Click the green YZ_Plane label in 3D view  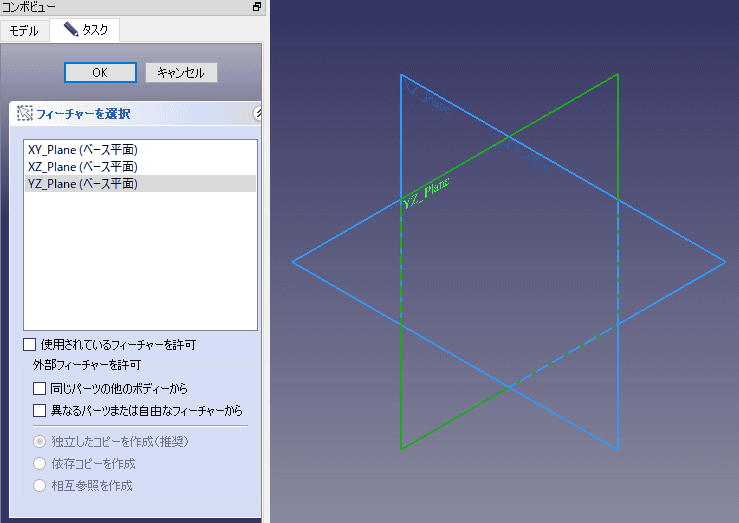426,193
